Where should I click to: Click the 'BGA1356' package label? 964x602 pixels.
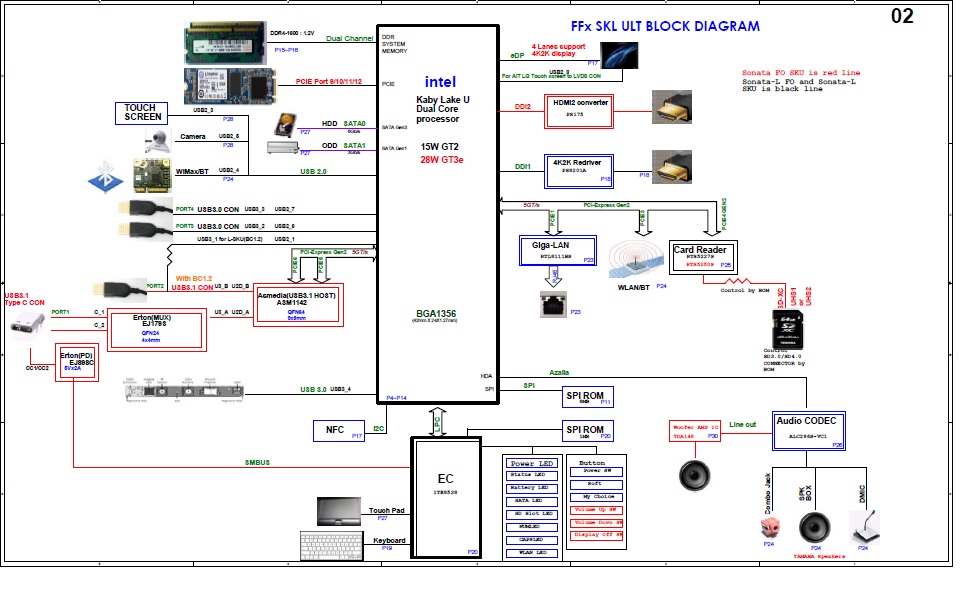[436, 314]
